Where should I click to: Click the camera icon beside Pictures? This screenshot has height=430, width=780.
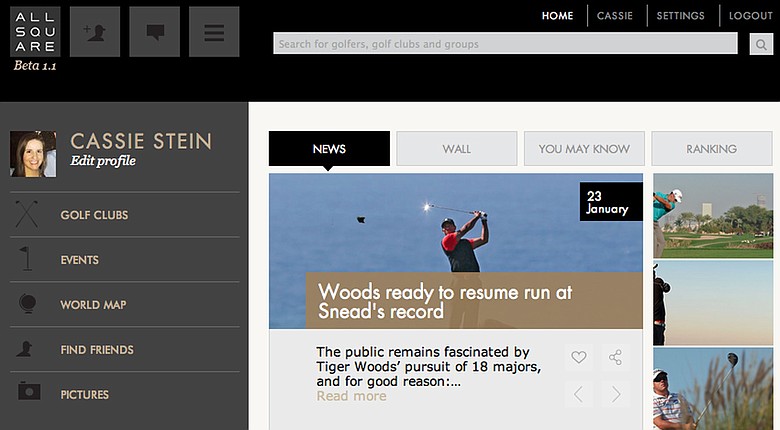pos(29,391)
